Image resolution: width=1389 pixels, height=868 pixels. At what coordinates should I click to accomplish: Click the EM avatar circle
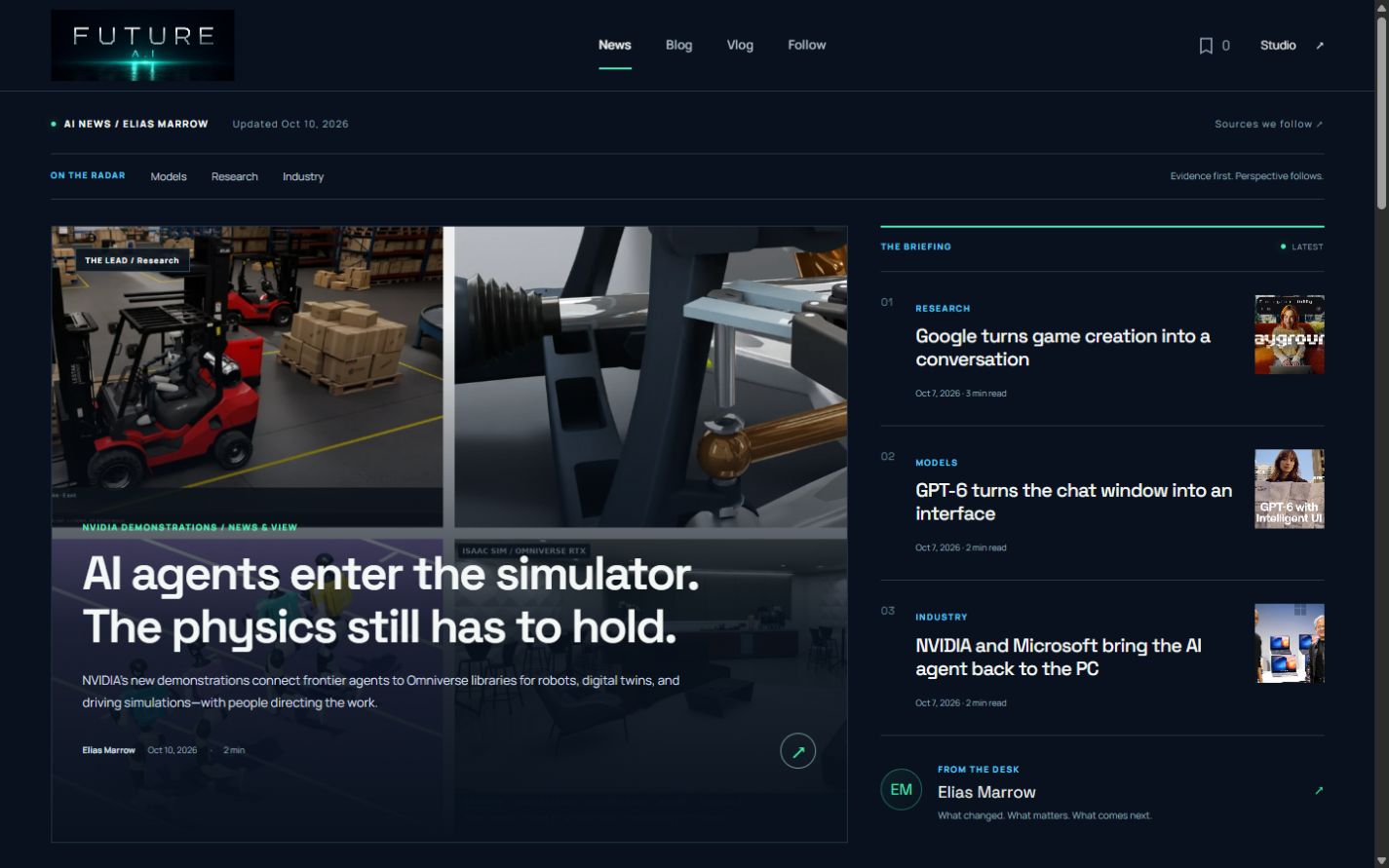pos(901,789)
